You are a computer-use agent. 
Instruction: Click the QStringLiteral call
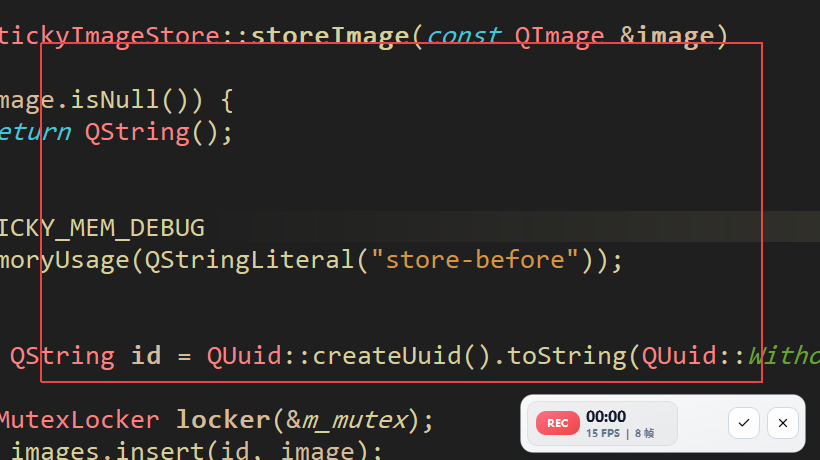pyautogui.click(x=249, y=260)
